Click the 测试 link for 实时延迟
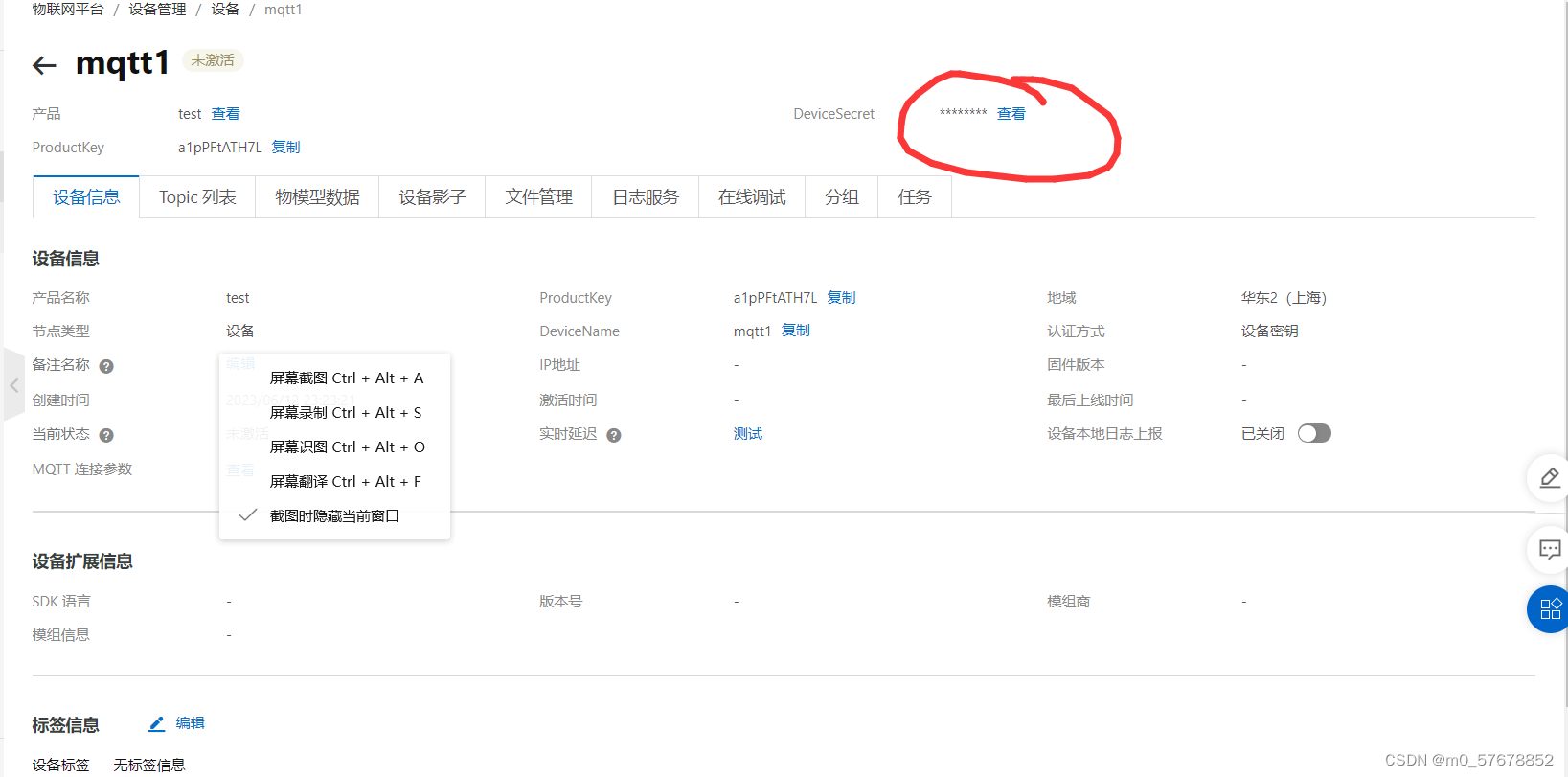1568x777 pixels. [748, 434]
